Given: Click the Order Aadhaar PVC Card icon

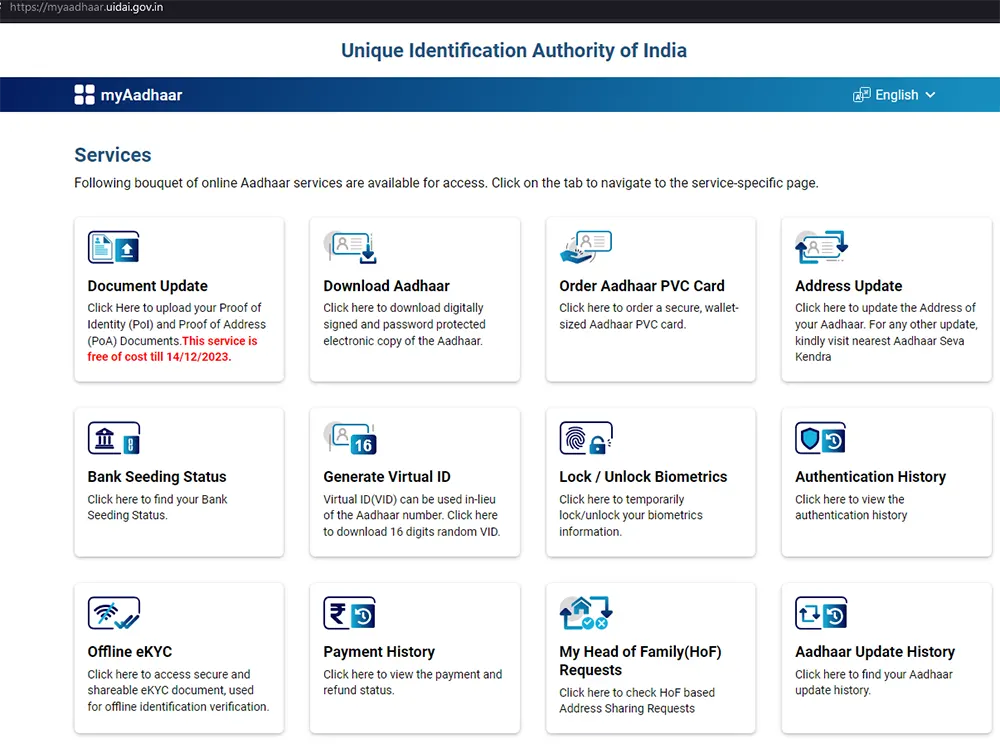Looking at the screenshot, I should [x=585, y=247].
